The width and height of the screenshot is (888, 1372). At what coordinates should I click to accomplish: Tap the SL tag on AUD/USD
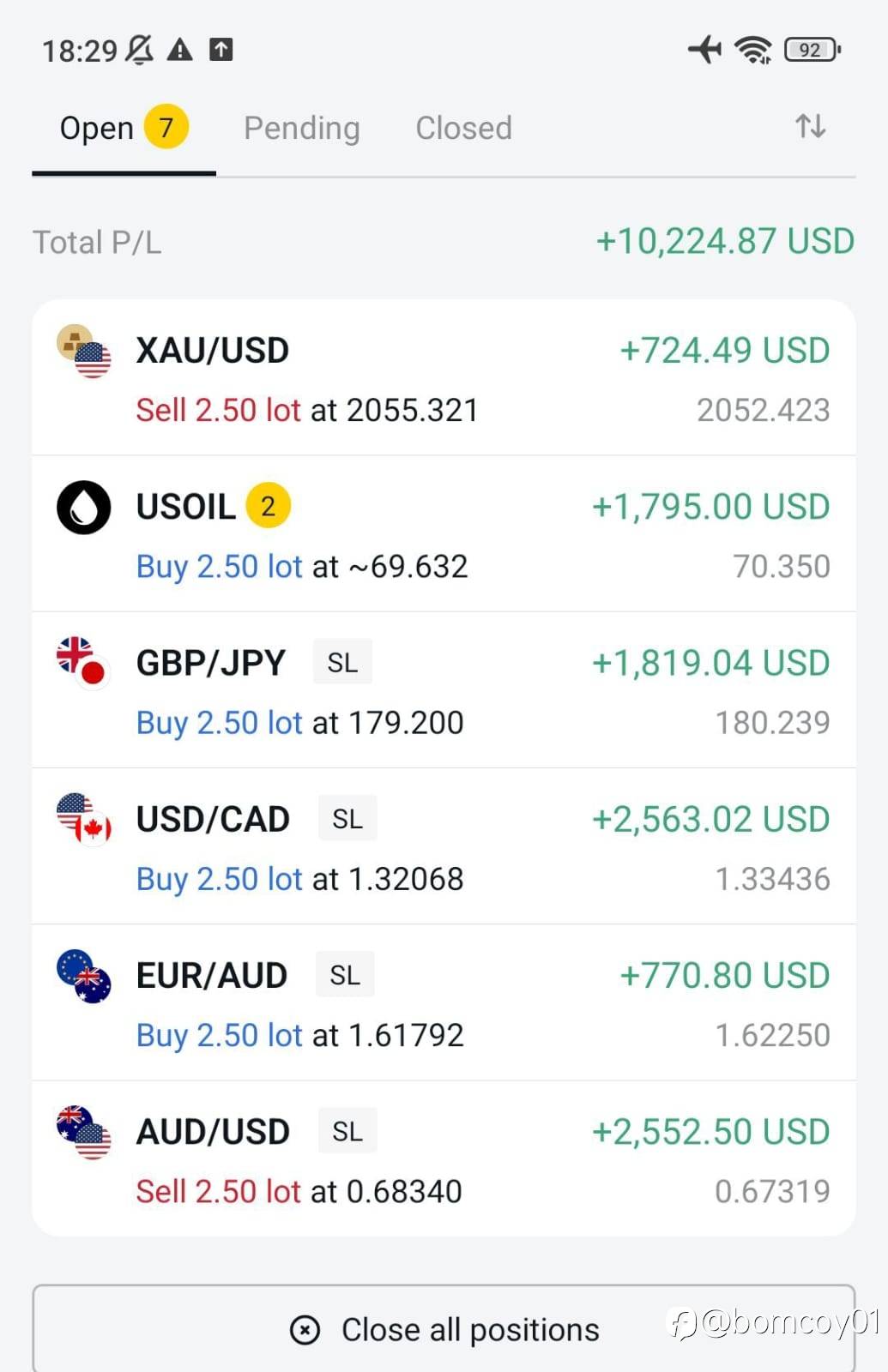coord(347,1132)
